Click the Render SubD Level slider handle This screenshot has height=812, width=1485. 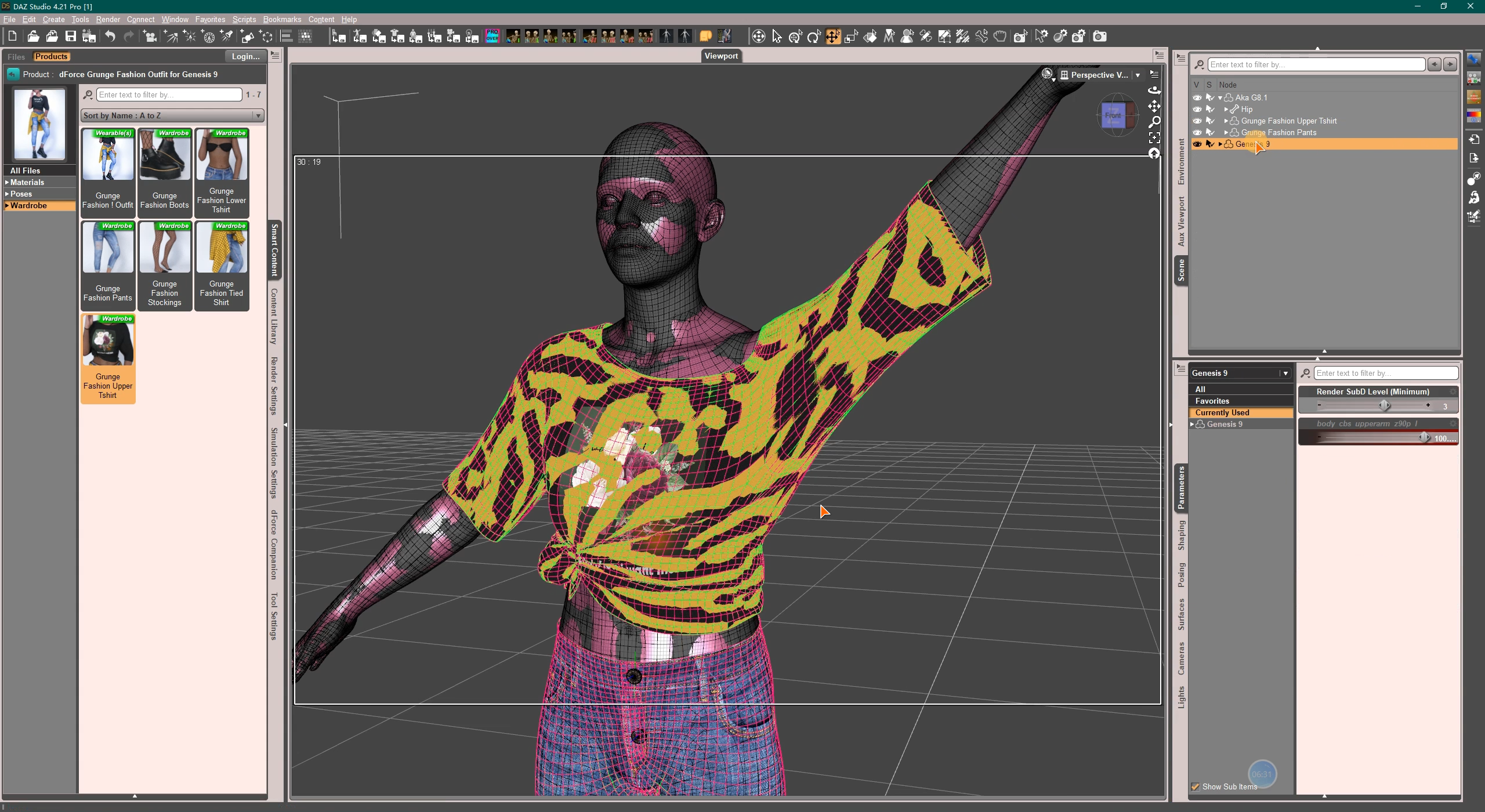[1384, 405]
